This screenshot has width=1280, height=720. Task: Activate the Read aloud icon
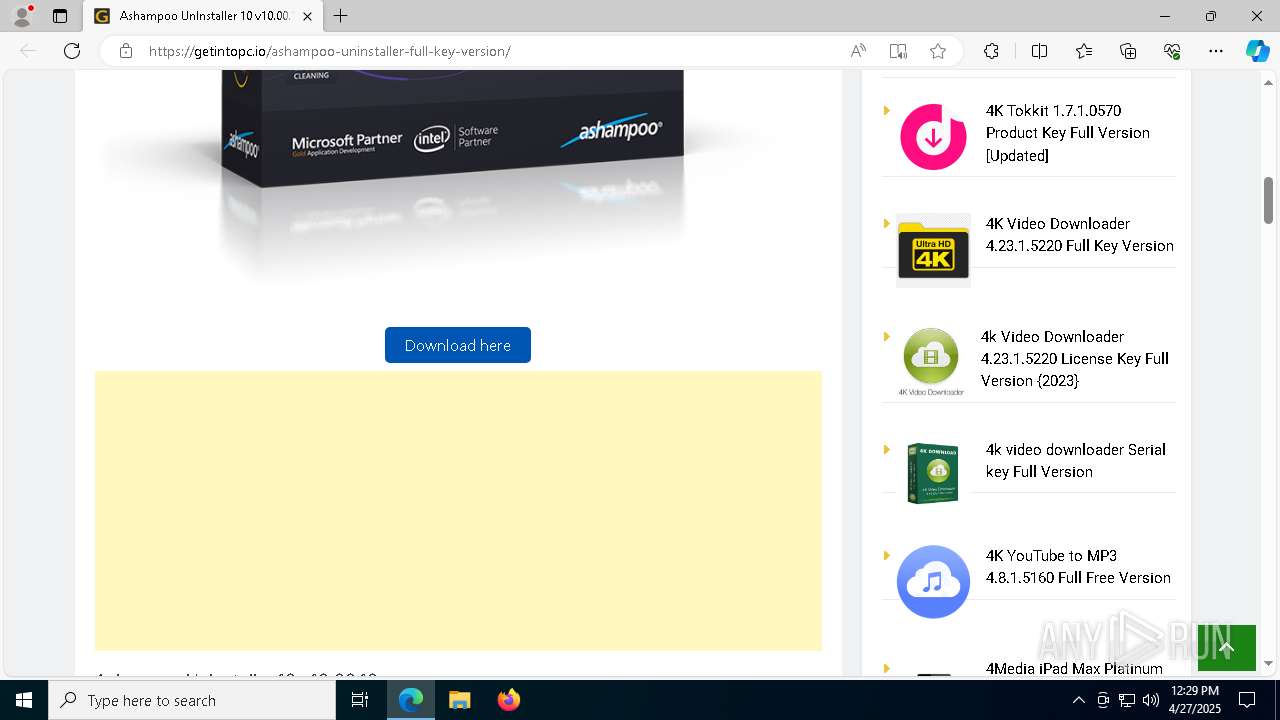[858, 51]
